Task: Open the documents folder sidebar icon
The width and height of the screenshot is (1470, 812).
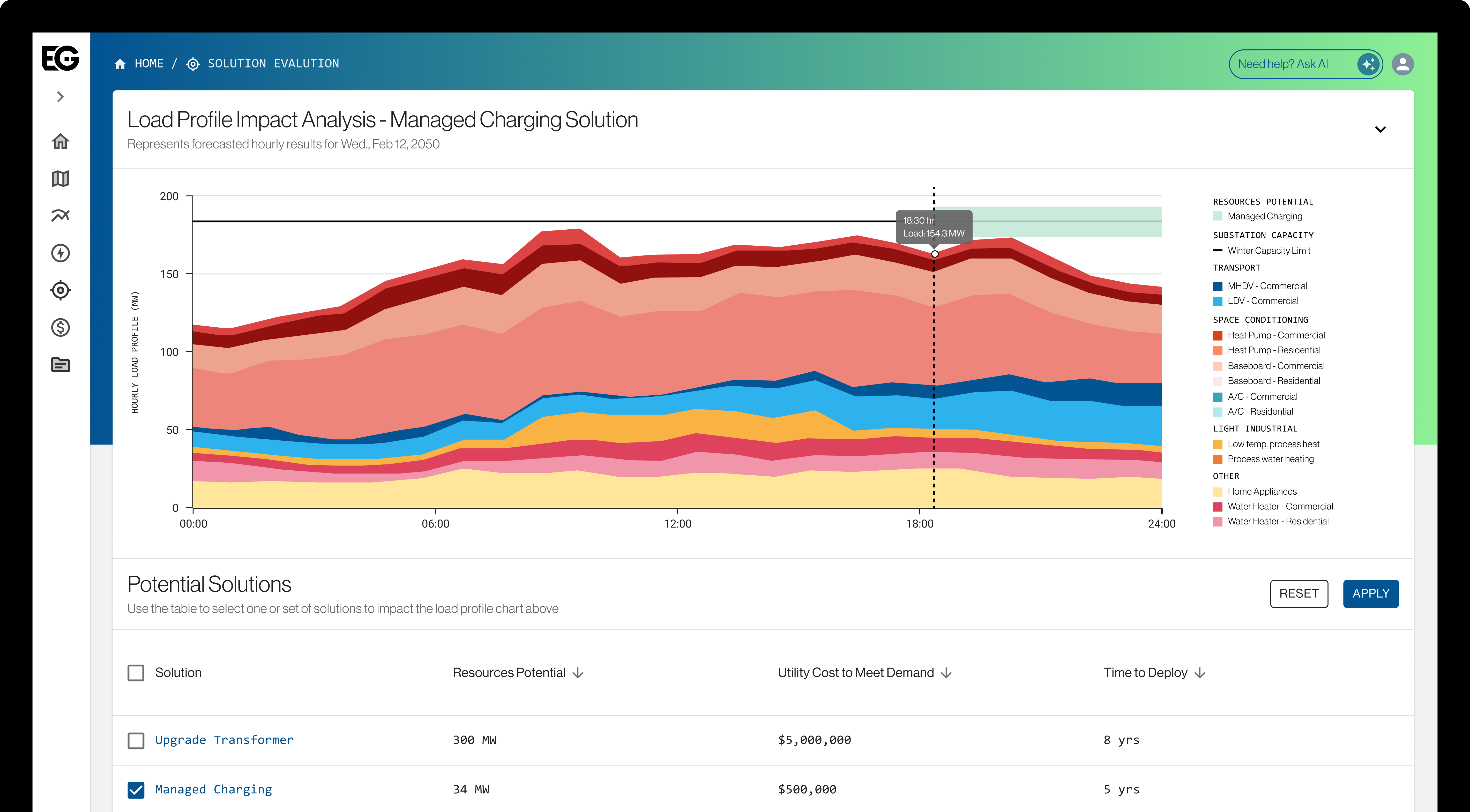Action: click(x=61, y=365)
